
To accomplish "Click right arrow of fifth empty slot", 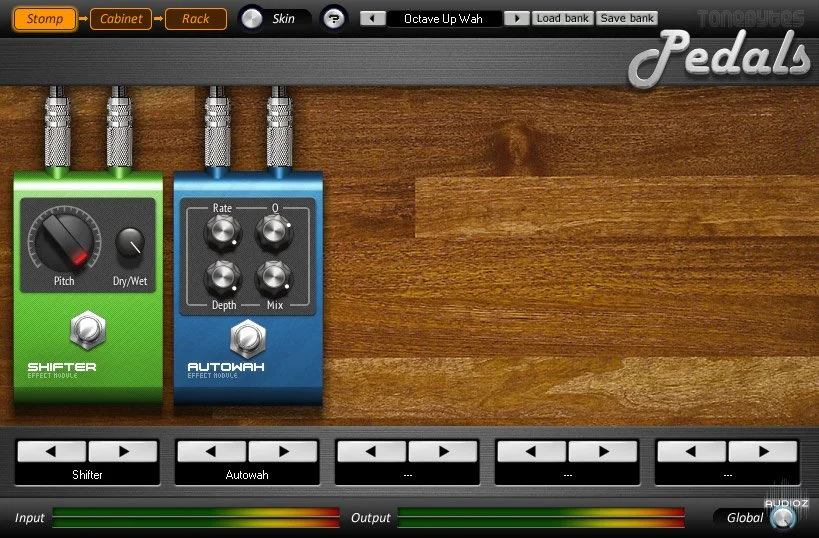I will point(763,451).
